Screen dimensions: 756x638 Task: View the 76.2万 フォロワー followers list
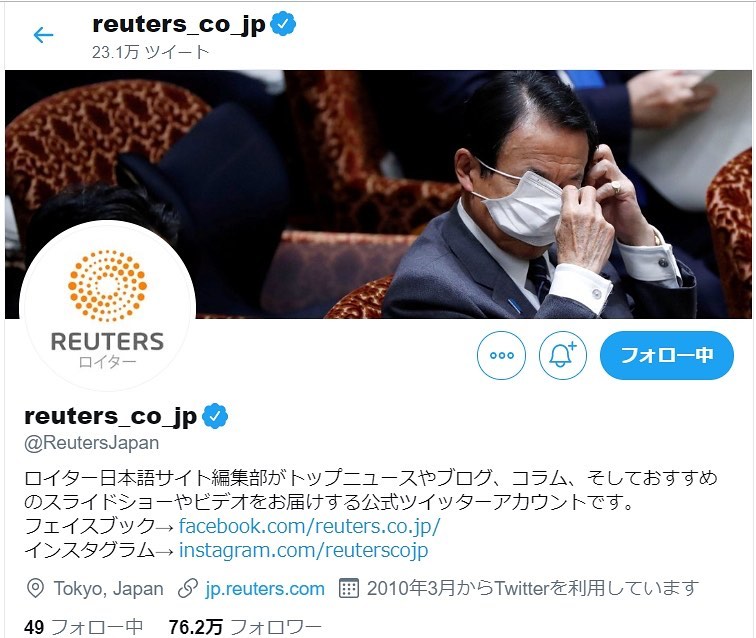pos(245,627)
